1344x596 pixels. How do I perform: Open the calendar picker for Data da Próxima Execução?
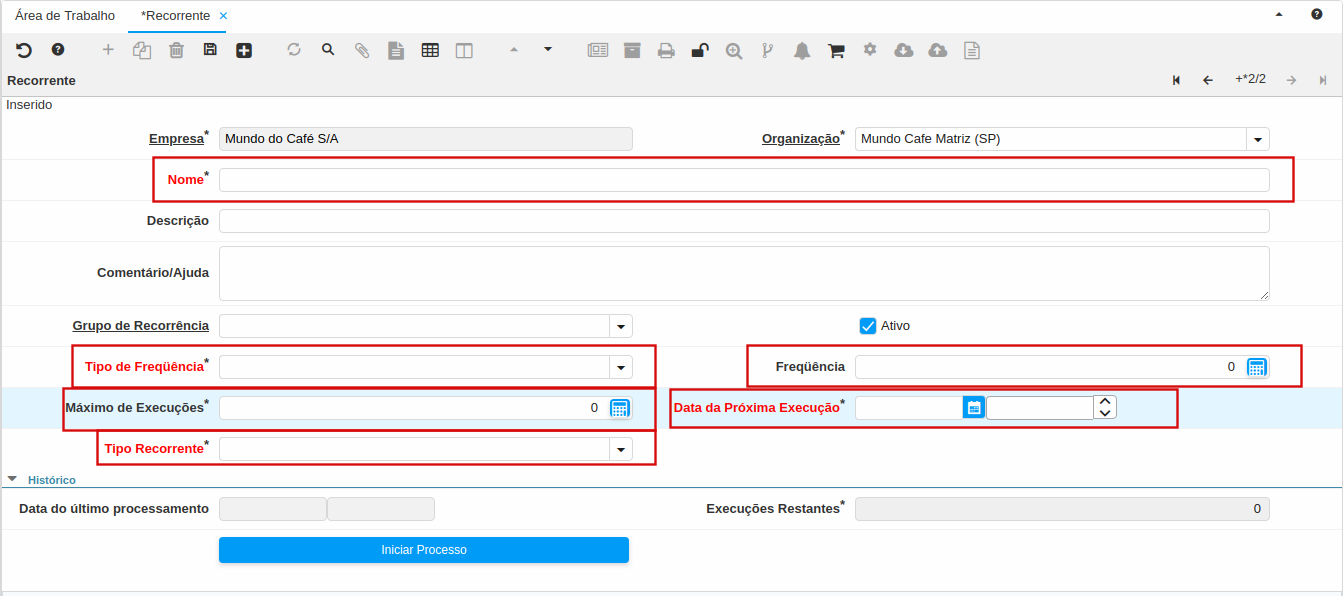pos(974,407)
